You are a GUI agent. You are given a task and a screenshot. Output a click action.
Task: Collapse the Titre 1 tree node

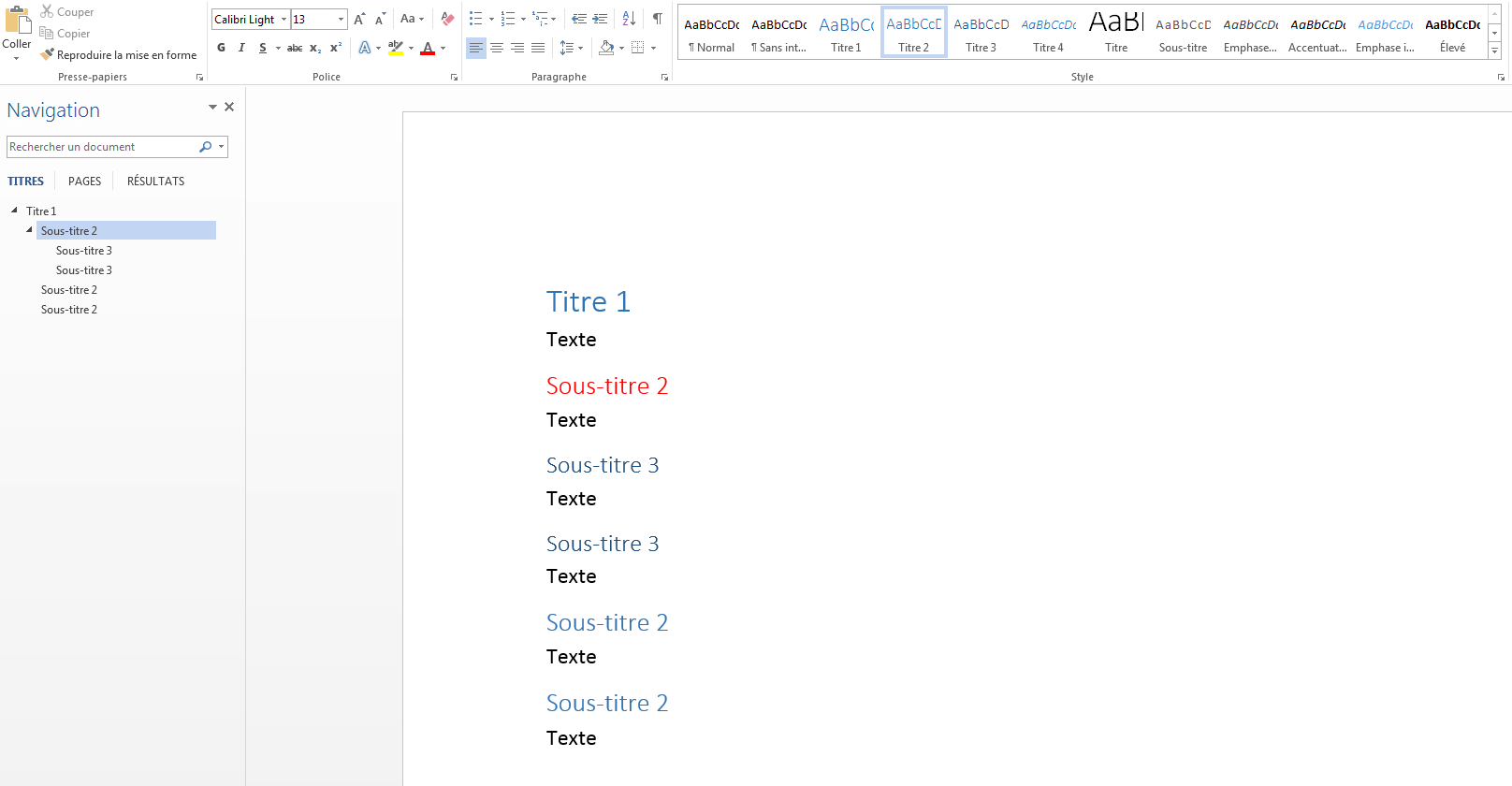pos(14,211)
